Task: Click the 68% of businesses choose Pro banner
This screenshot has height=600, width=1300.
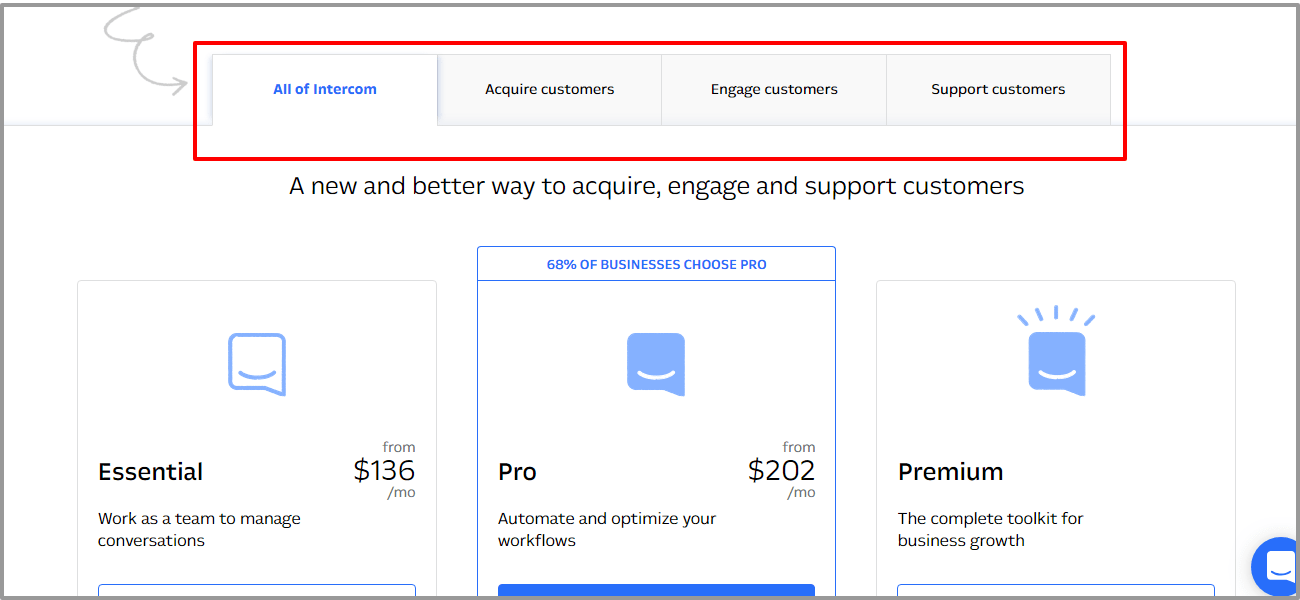Action: (x=656, y=264)
